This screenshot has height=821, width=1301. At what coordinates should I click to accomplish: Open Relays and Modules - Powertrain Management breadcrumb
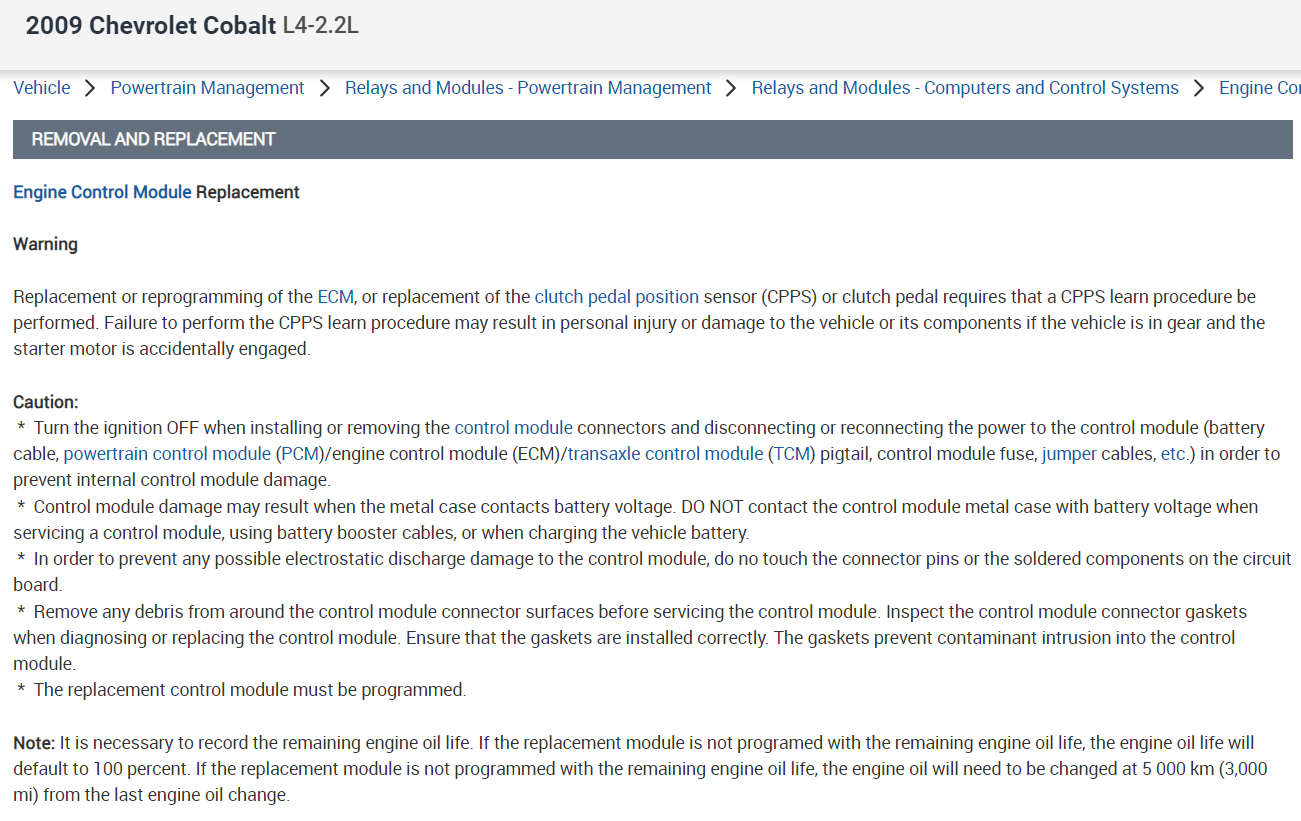click(528, 88)
